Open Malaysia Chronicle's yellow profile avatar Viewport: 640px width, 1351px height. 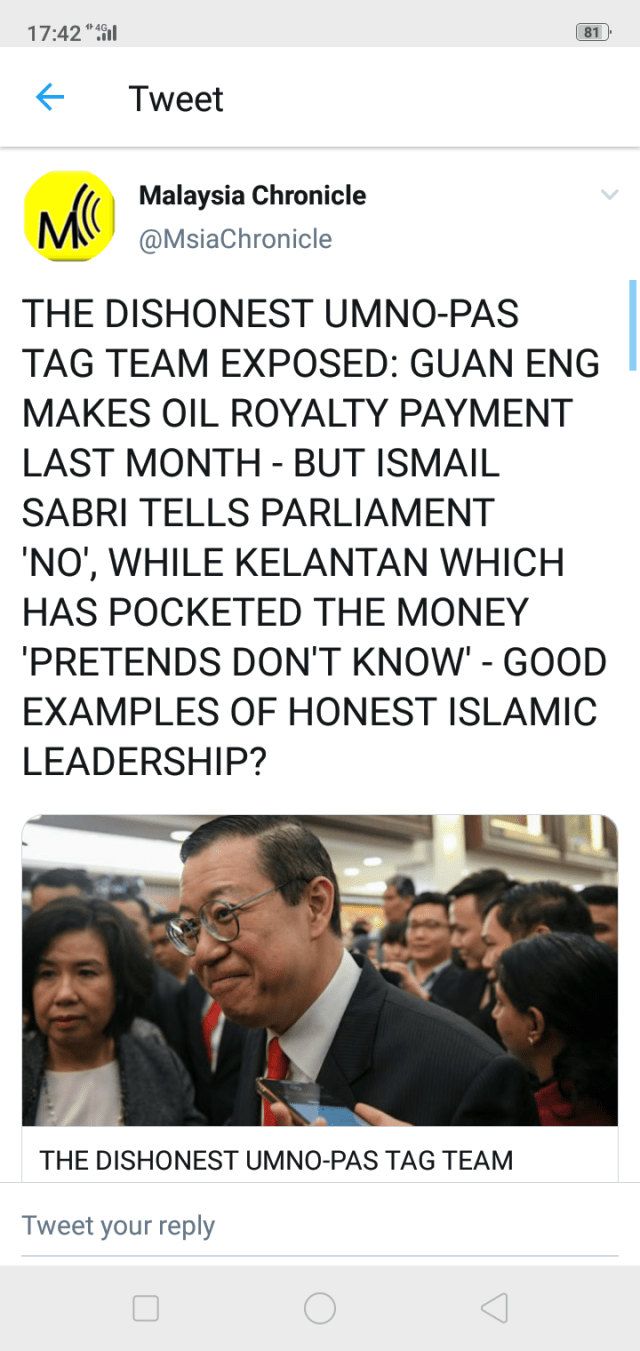[x=69, y=217]
